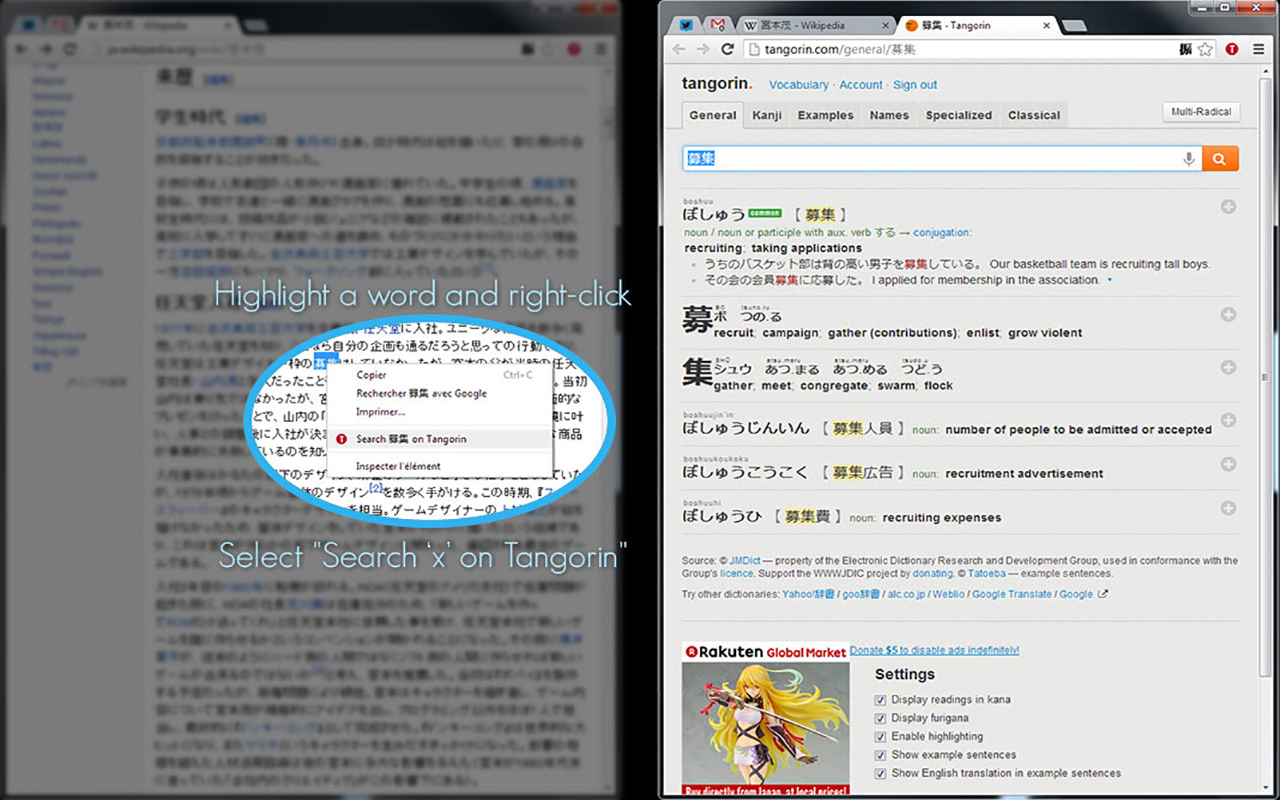
Task: Click the plus icon beside 募集人員 entry
Action: pyautogui.click(x=1229, y=420)
